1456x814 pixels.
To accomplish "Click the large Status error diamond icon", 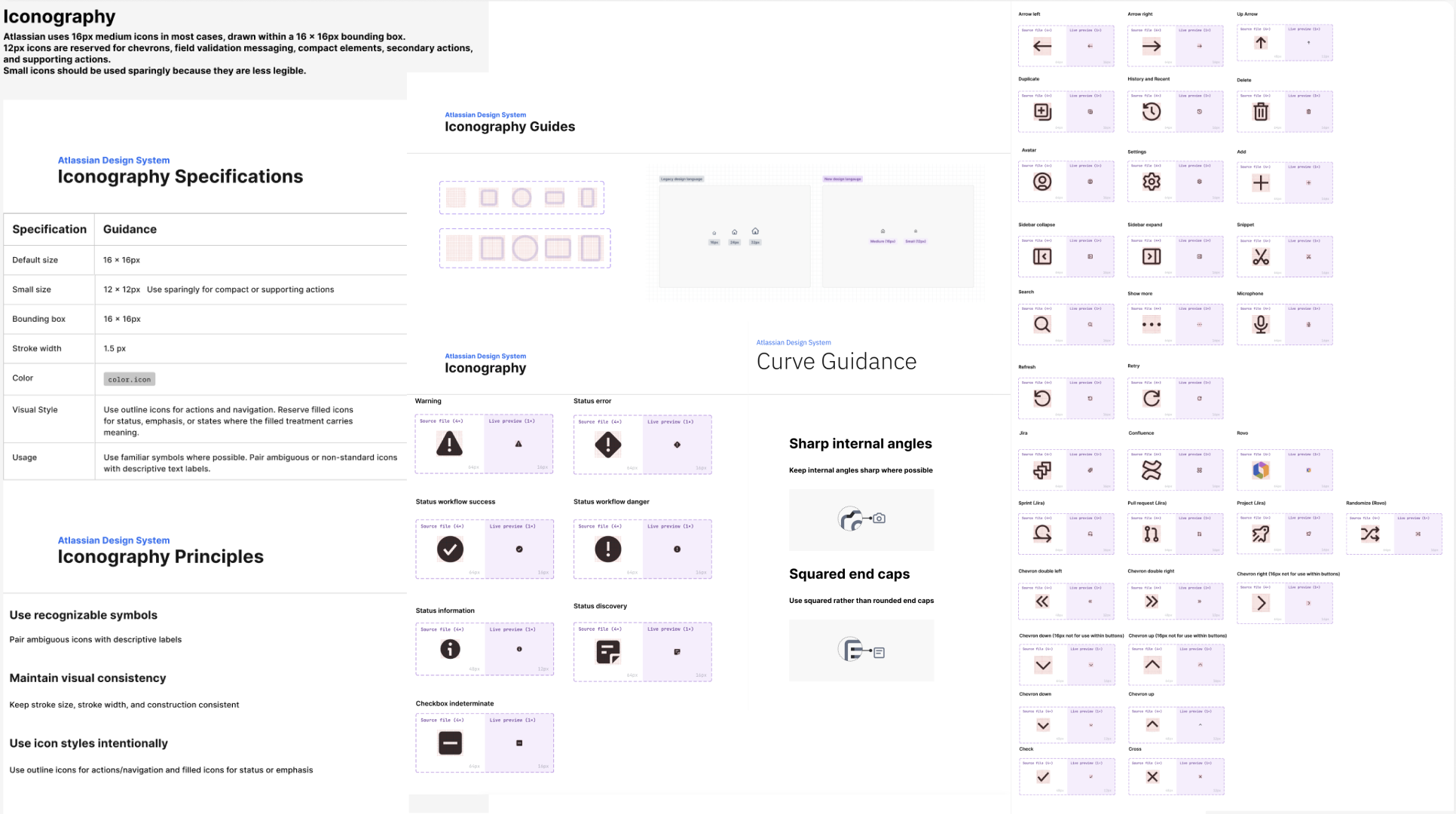I will (607, 445).
